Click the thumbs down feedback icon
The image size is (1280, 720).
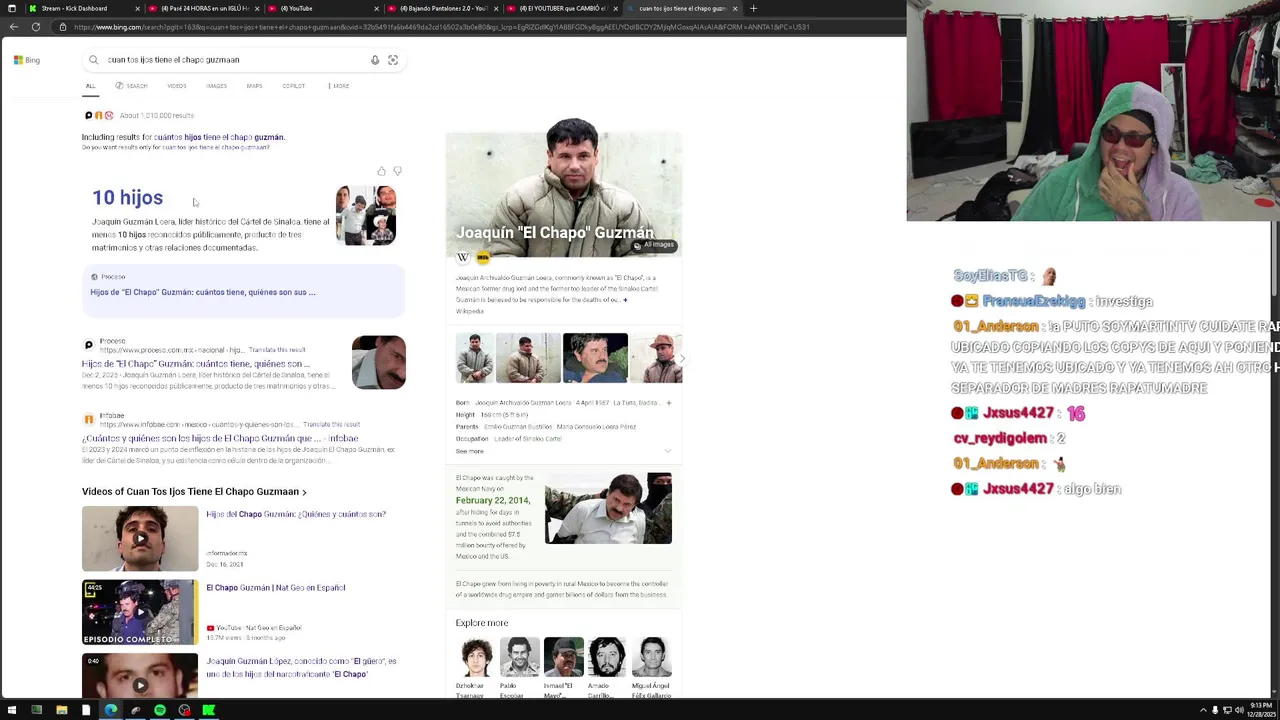[397, 172]
